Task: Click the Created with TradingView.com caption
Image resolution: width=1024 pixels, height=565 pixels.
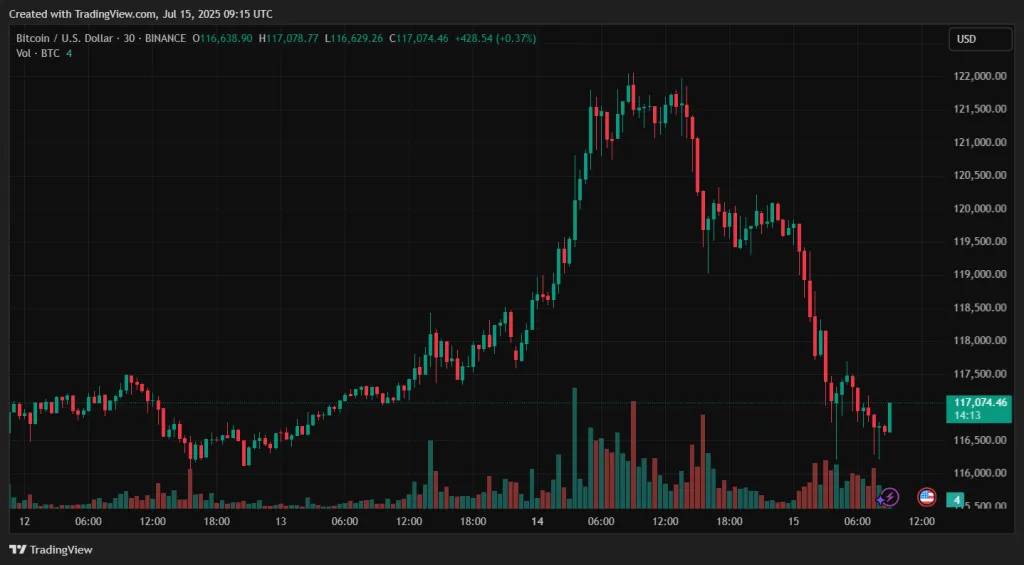Action: tap(140, 14)
